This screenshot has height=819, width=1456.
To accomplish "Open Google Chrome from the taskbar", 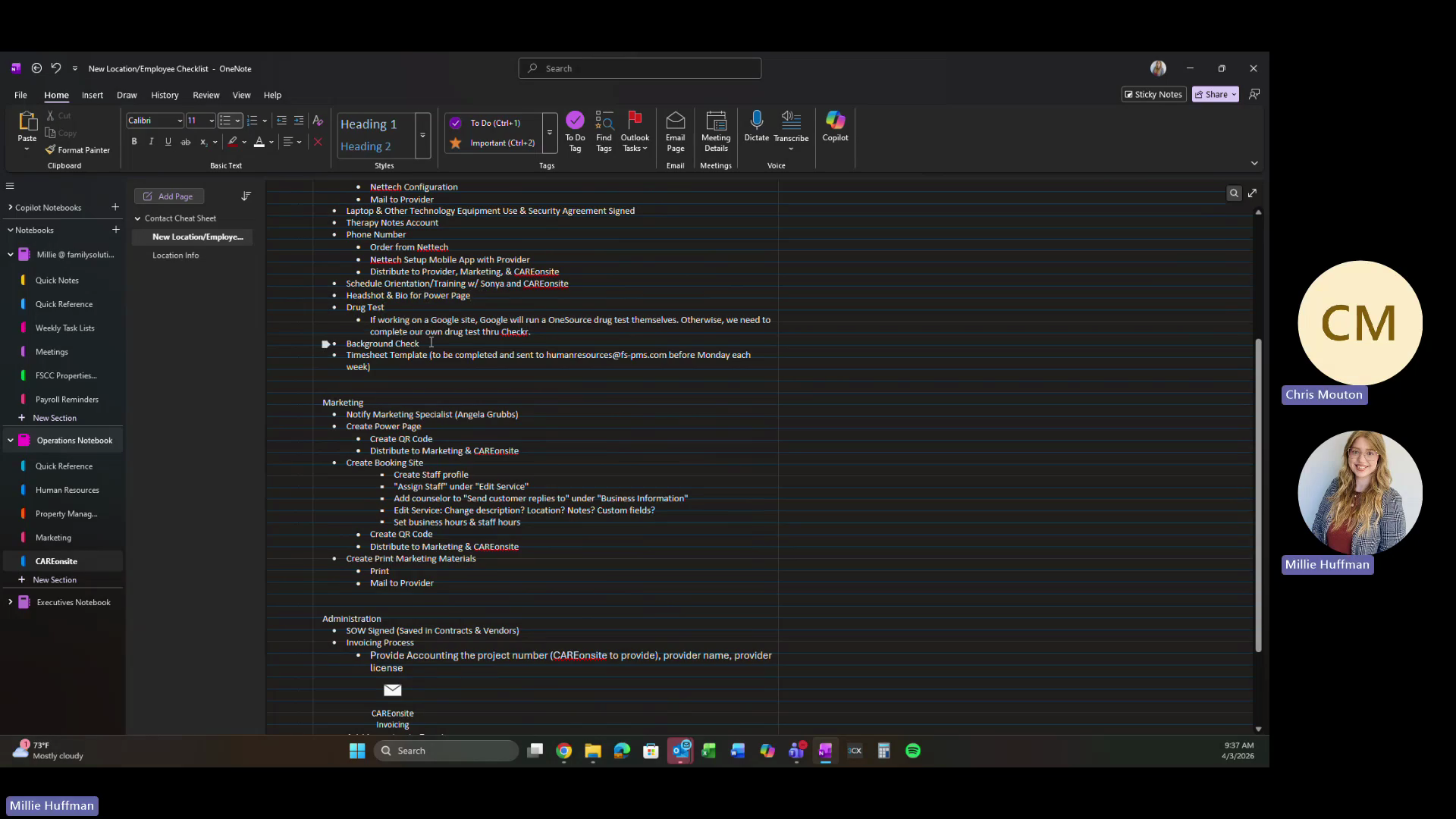I will coord(563,751).
